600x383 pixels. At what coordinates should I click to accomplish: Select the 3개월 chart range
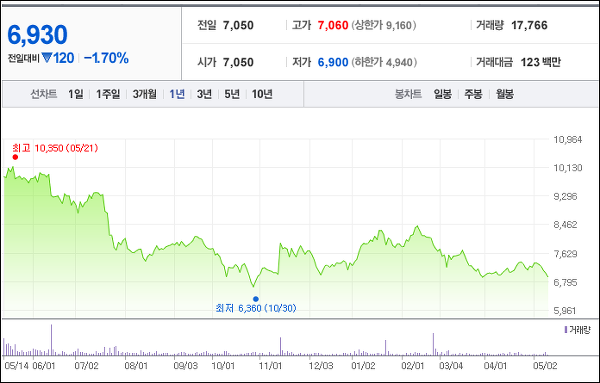tap(145, 94)
